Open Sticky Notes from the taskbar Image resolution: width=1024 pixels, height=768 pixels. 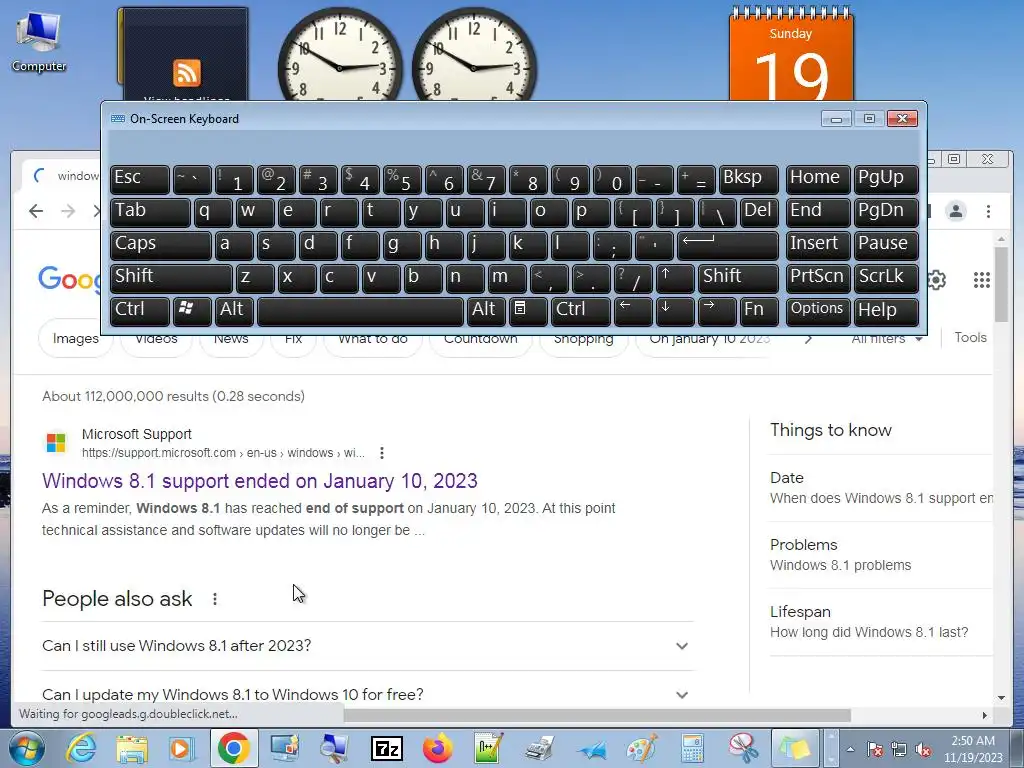pyautogui.click(x=794, y=748)
